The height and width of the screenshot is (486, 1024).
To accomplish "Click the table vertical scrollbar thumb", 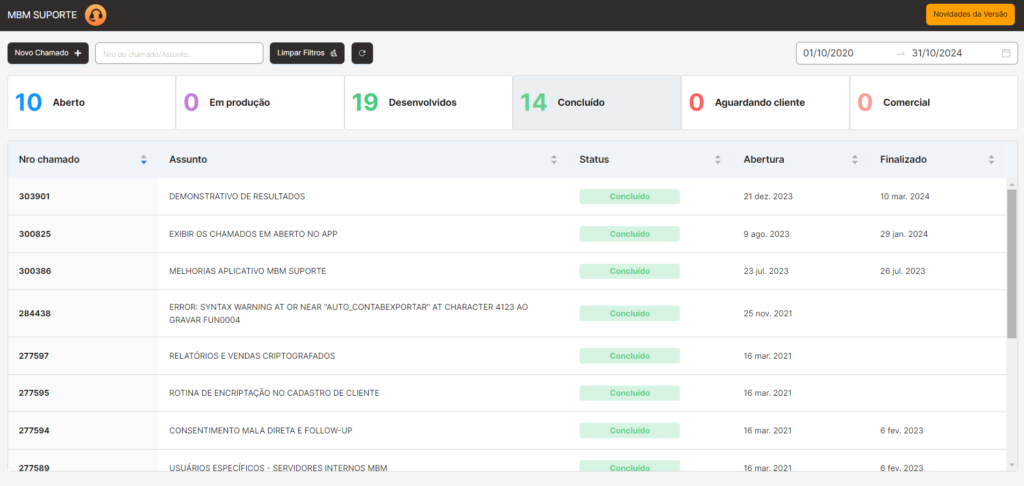I will coord(1012,263).
